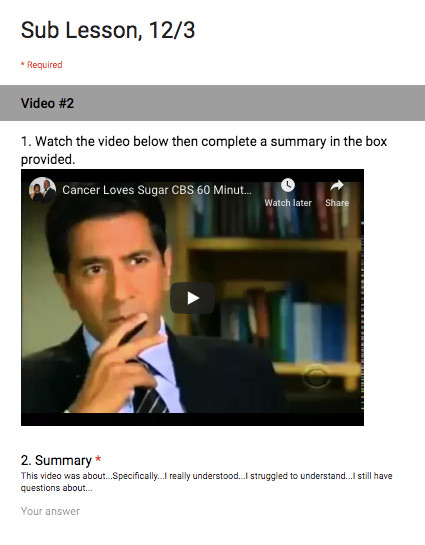Click the pen held in the man's hand

(133, 333)
